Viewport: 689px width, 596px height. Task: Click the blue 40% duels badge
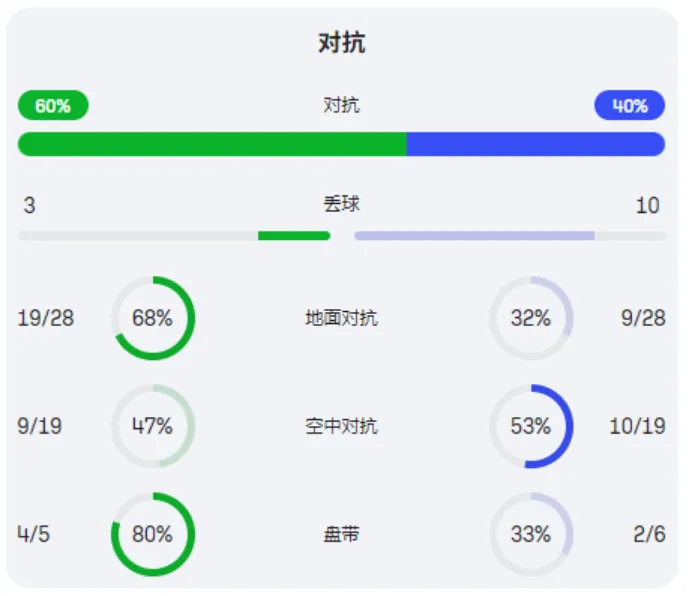pos(629,106)
